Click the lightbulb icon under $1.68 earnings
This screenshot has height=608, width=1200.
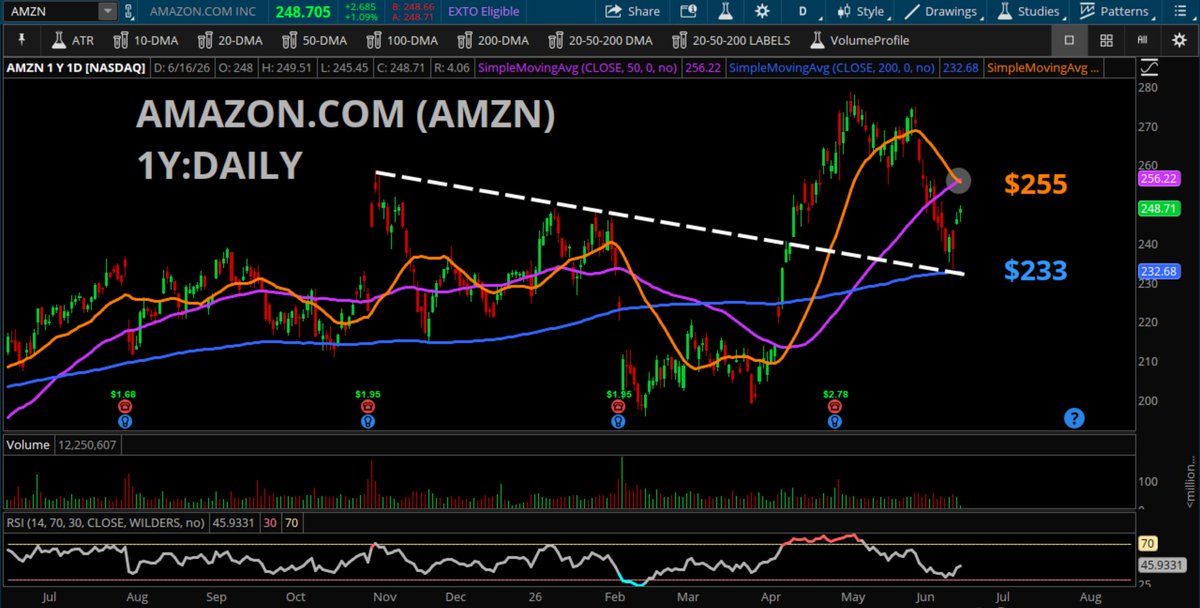[124, 421]
